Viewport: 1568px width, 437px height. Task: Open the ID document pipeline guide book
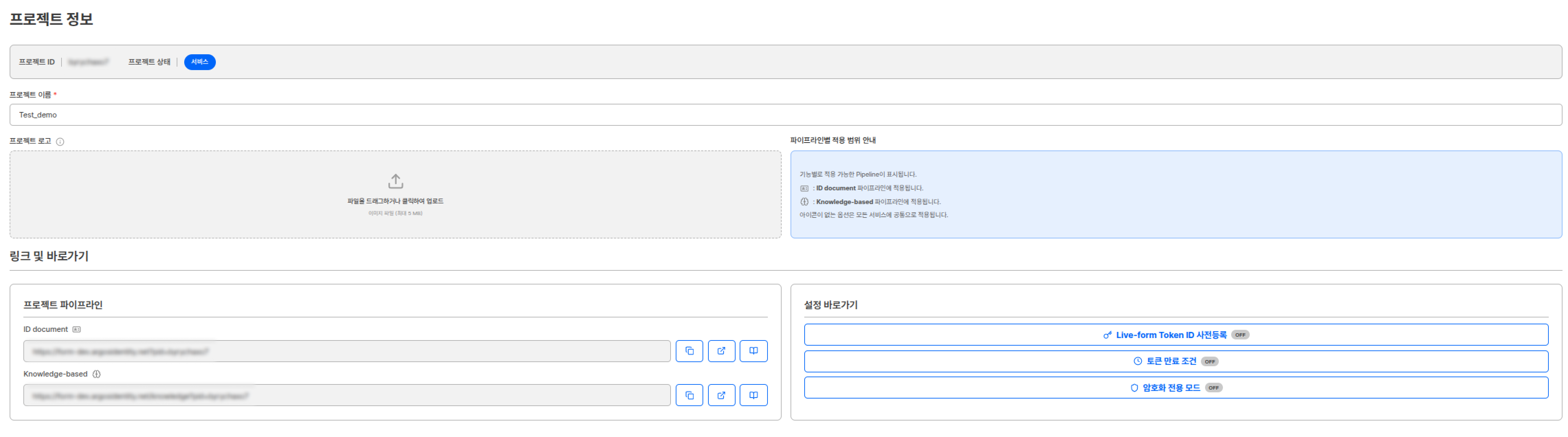tap(753, 351)
